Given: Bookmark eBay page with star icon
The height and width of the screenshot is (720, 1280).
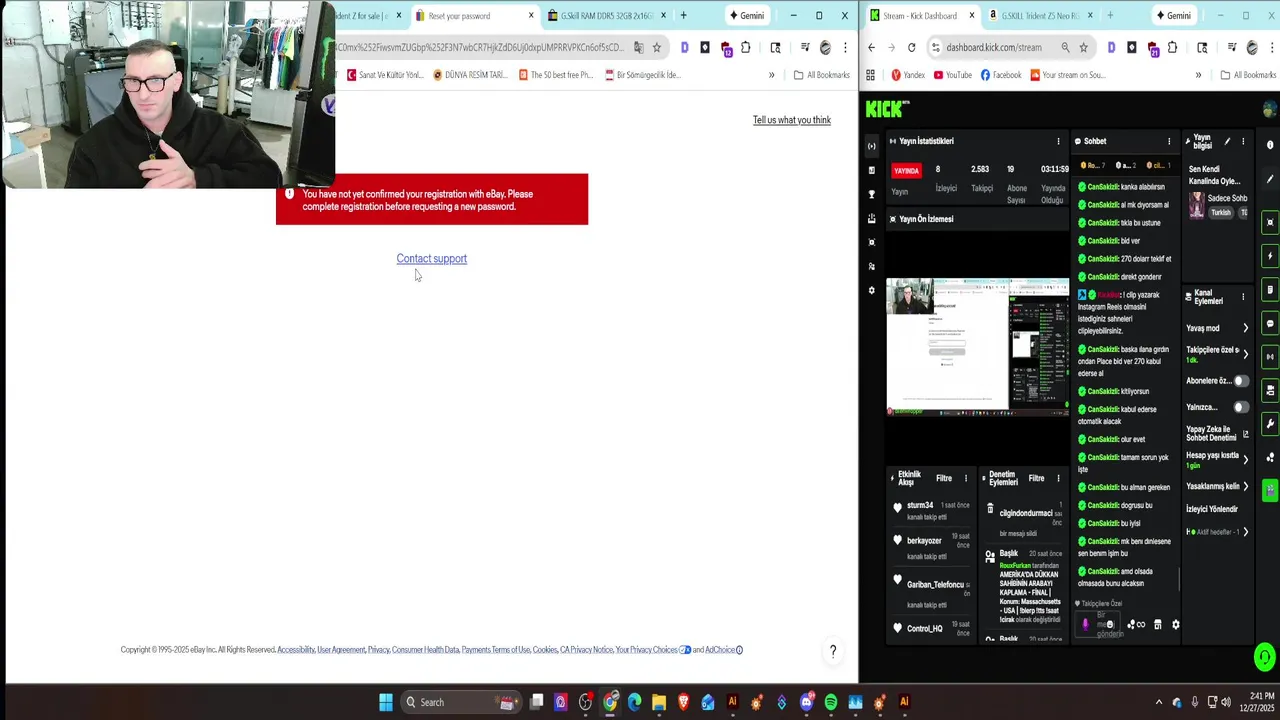Looking at the screenshot, I should 656,47.
